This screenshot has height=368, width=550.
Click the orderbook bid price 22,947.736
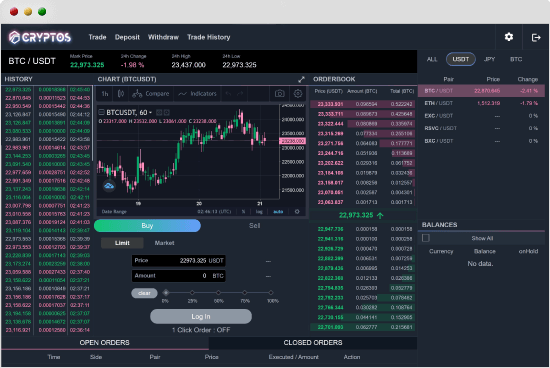click(x=330, y=229)
